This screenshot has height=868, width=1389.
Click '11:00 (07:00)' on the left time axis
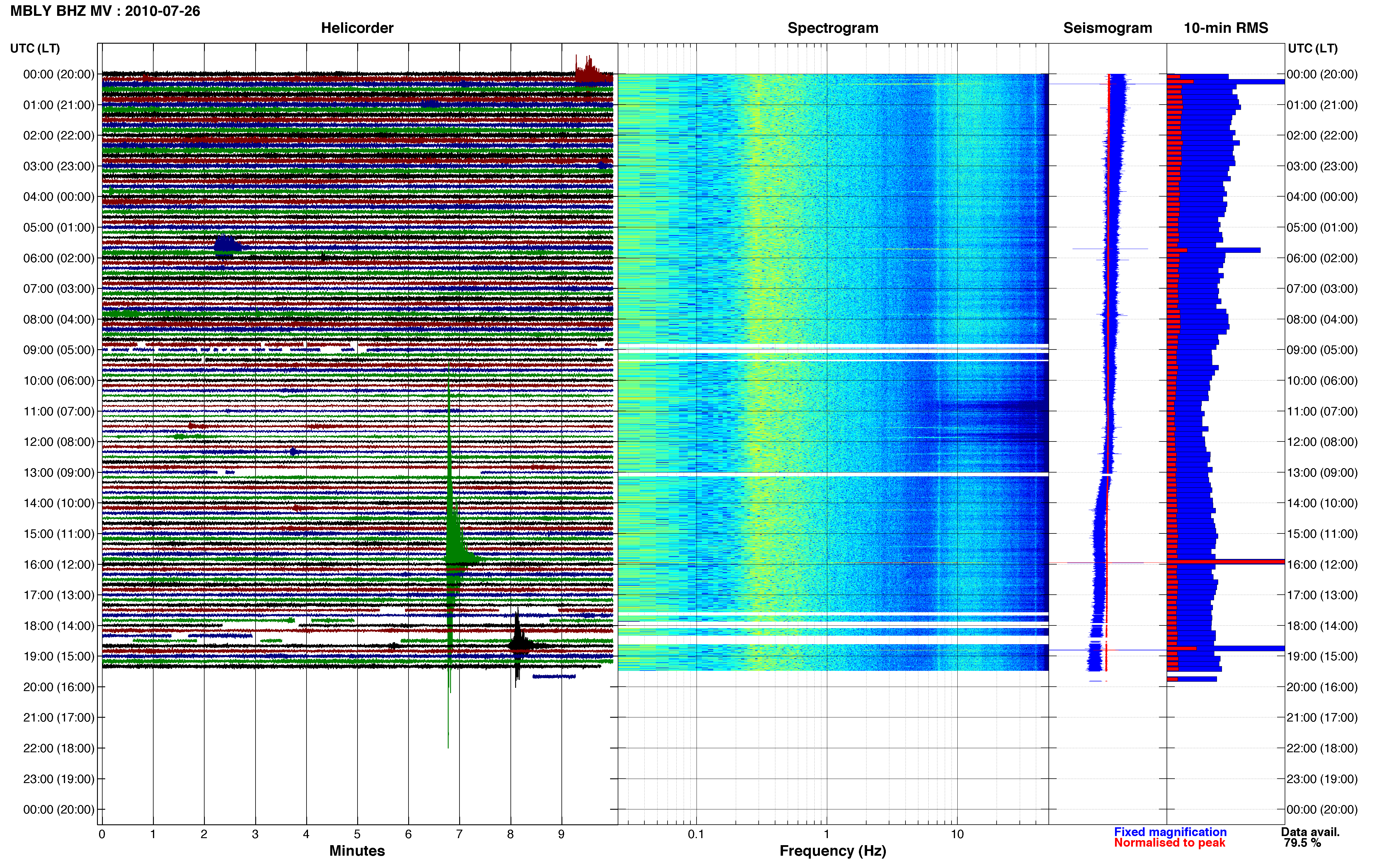point(59,412)
